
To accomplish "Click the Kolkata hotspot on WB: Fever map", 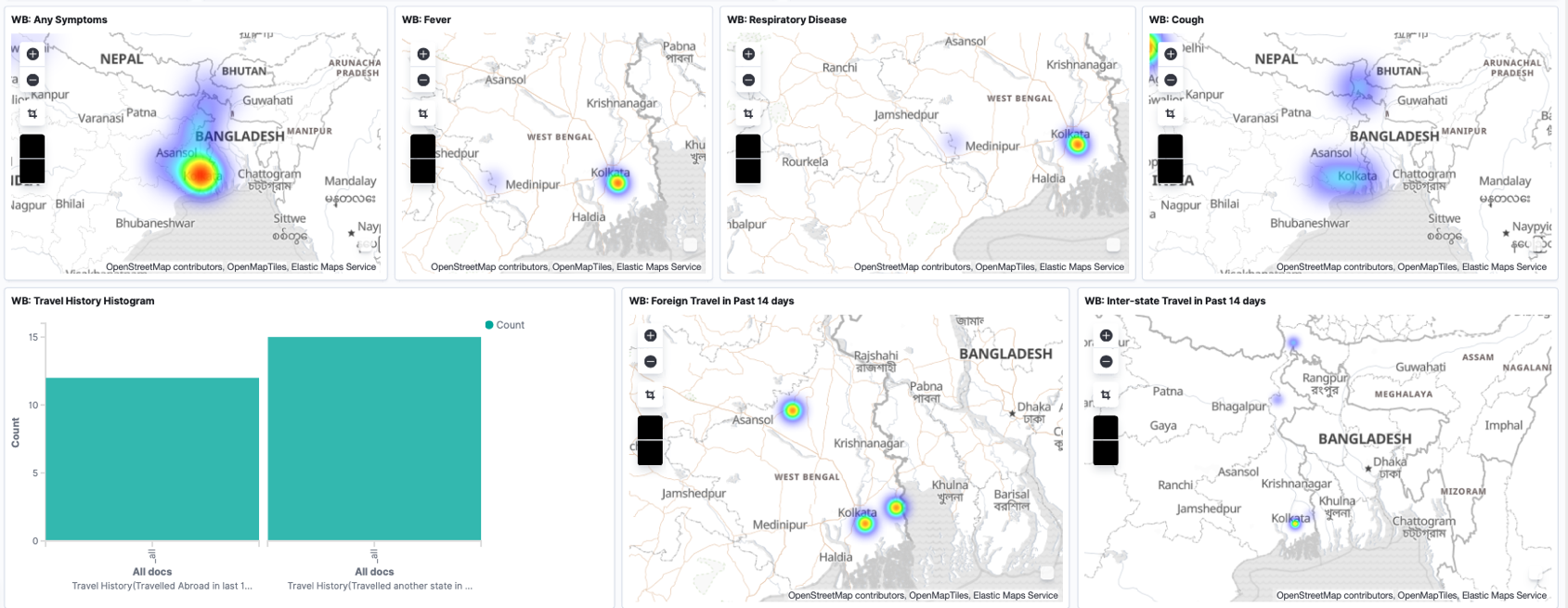I will pyautogui.click(x=617, y=184).
